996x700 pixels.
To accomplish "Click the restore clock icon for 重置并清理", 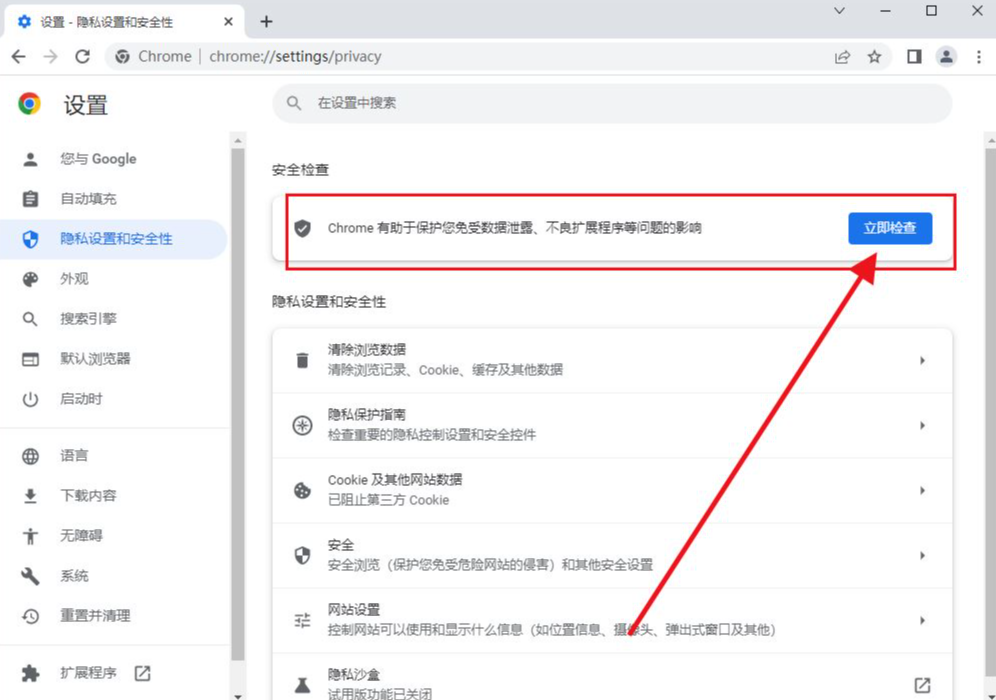I will tap(30, 616).
